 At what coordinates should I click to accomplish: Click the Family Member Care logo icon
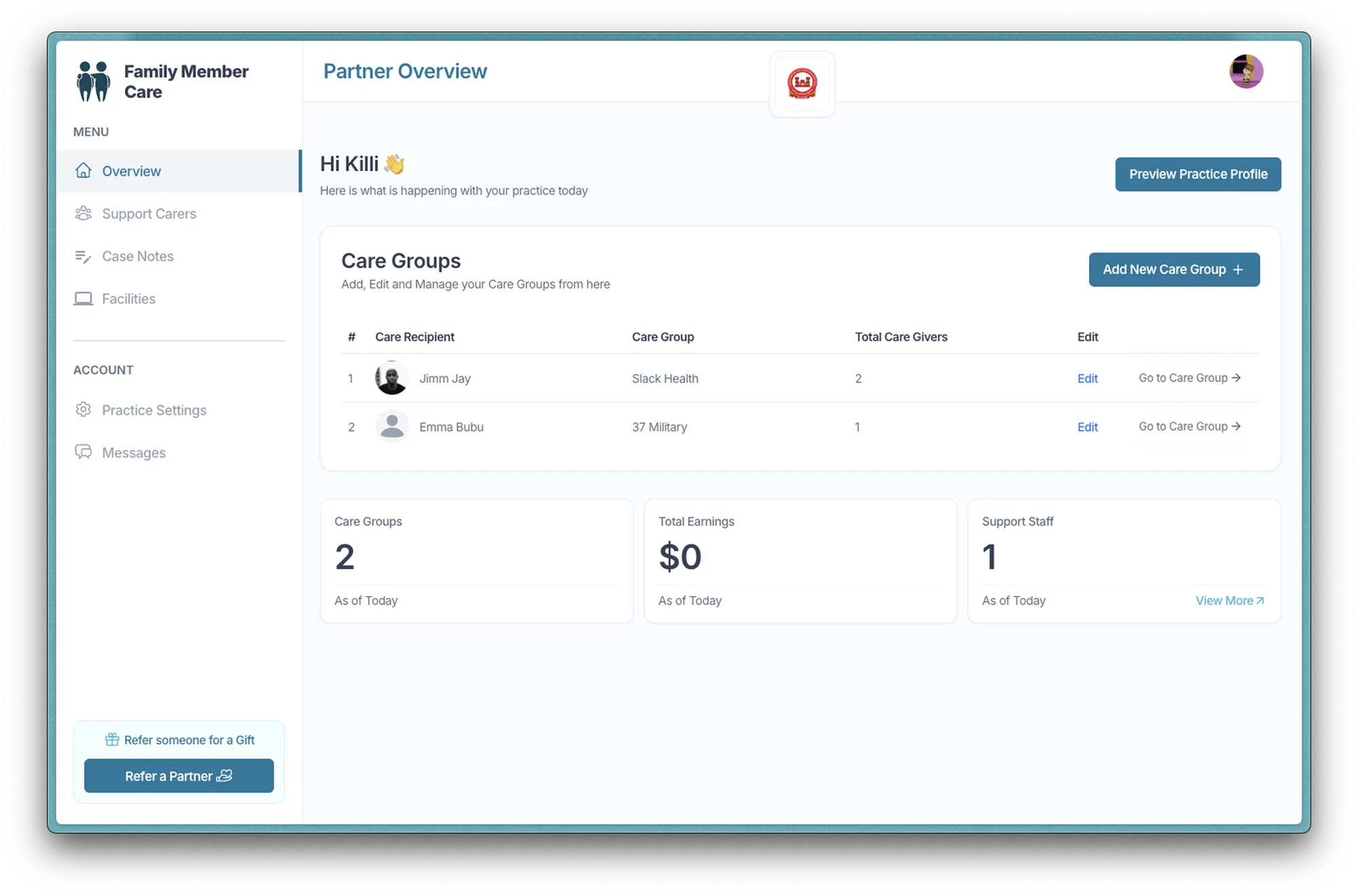pos(94,81)
